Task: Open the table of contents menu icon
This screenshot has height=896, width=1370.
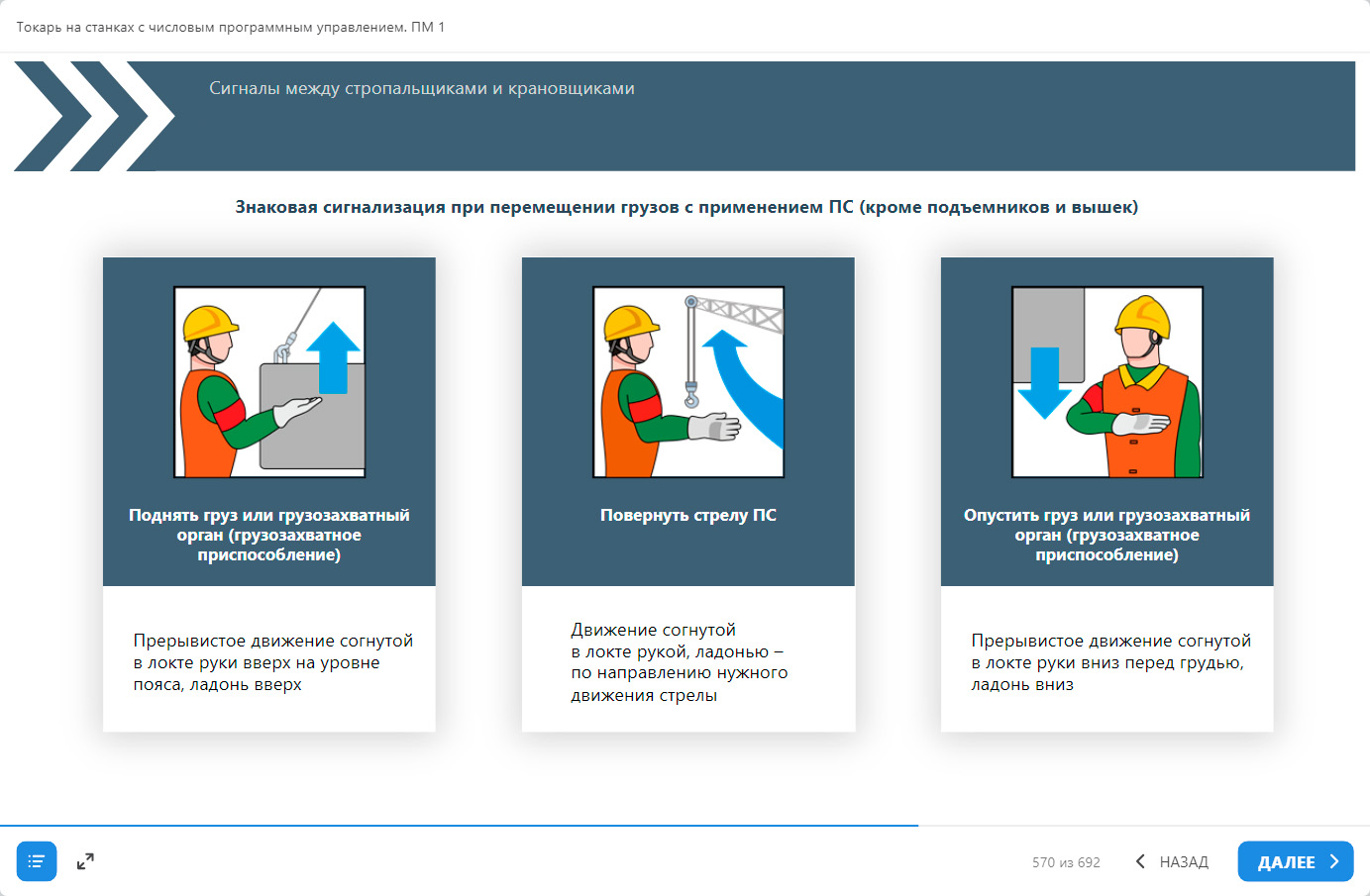Action: (x=37, y=861)
